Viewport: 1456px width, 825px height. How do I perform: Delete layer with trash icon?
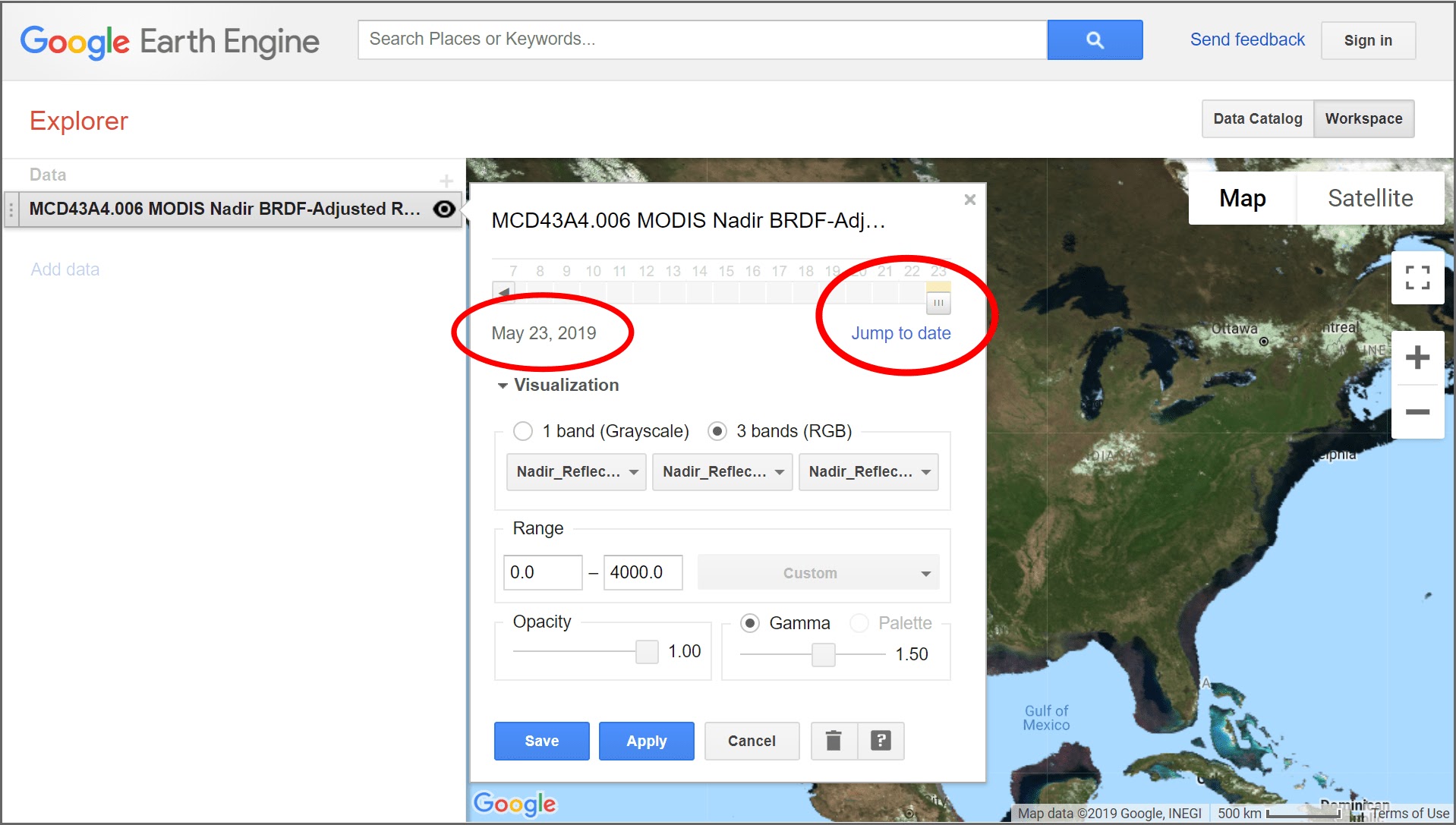coord(834,741)
